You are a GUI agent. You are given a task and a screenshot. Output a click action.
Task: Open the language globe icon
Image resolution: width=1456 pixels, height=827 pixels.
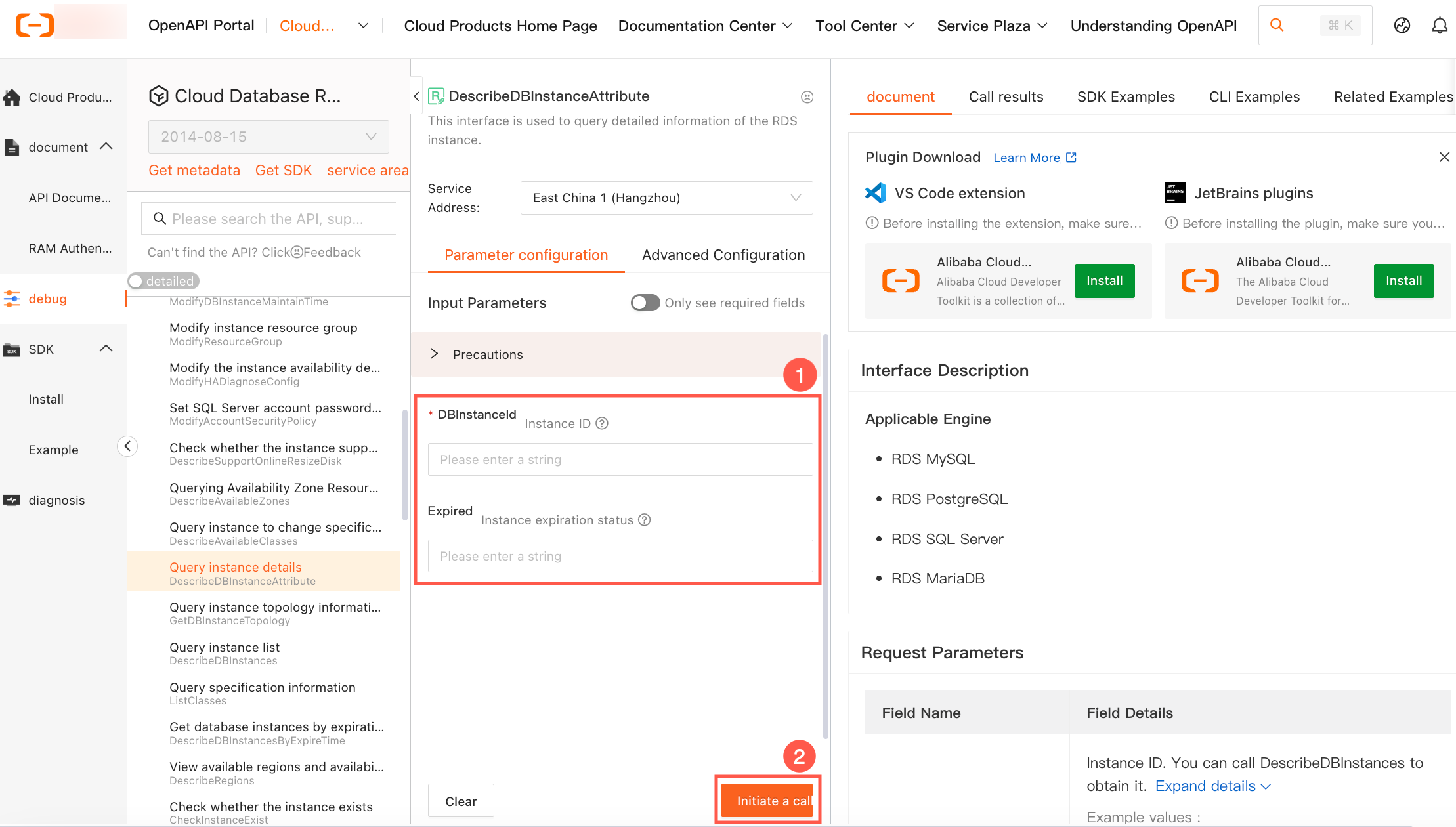[x=1402, y=25]
